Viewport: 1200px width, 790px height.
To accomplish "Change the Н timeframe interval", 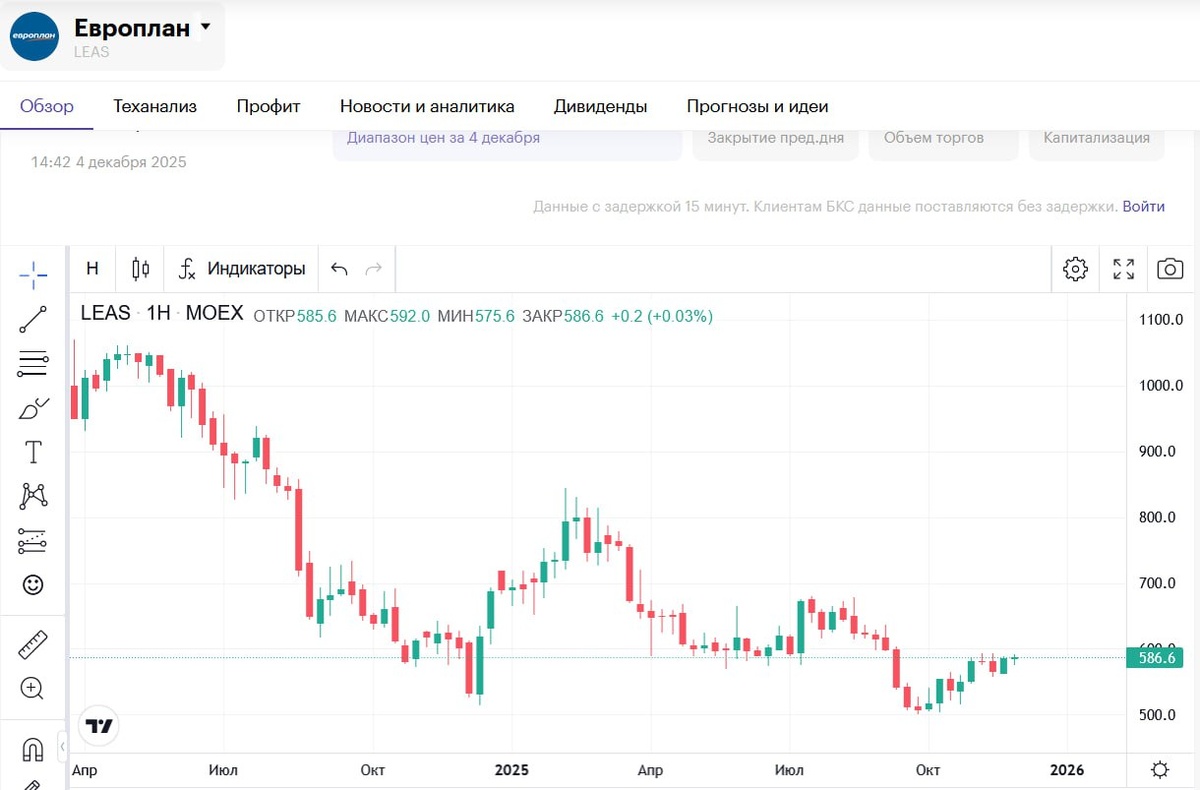I will 92,268.
